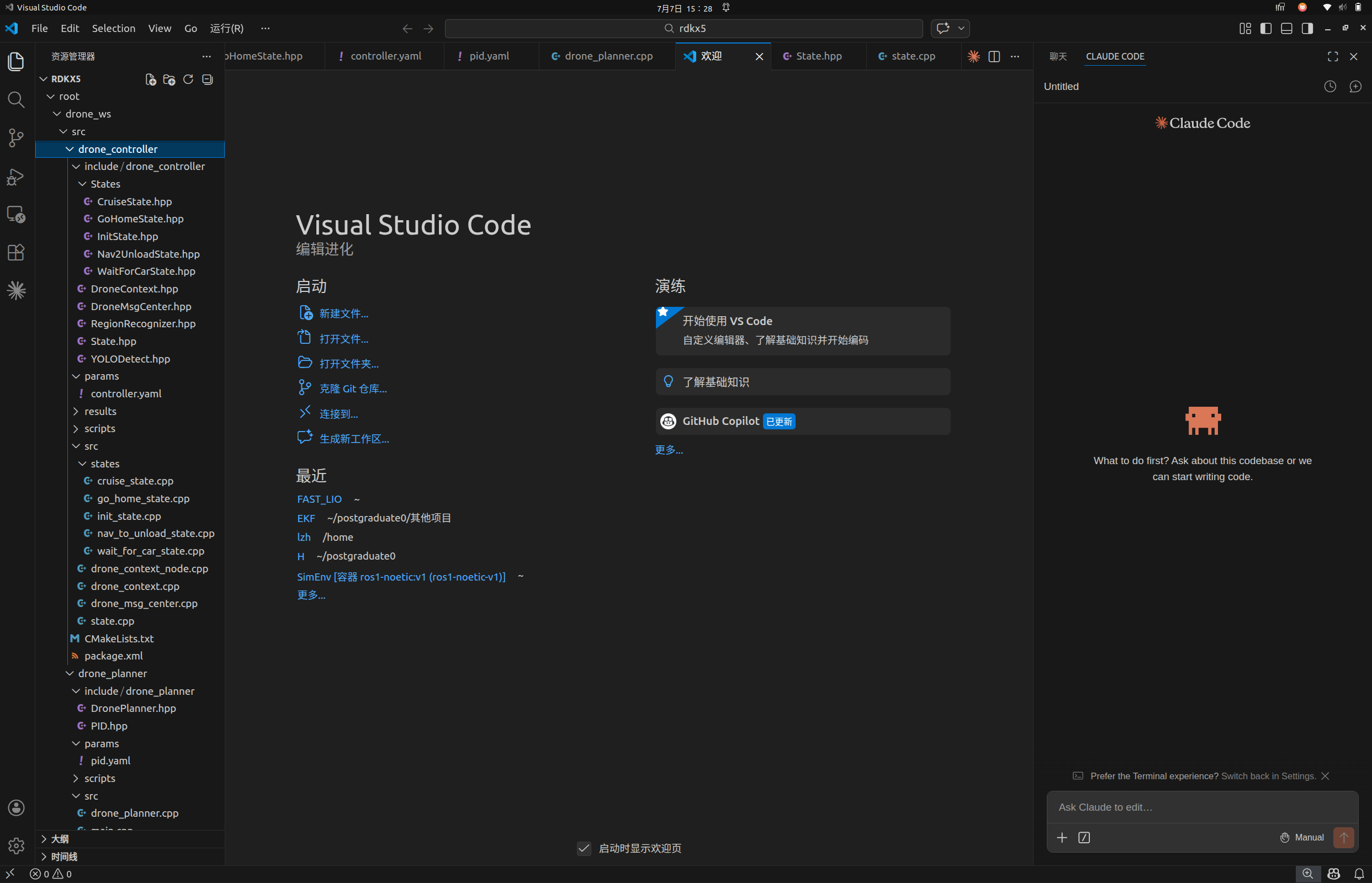
Task: Click the Claude Code icon in editor toolbar
Action: pos(974,56)
